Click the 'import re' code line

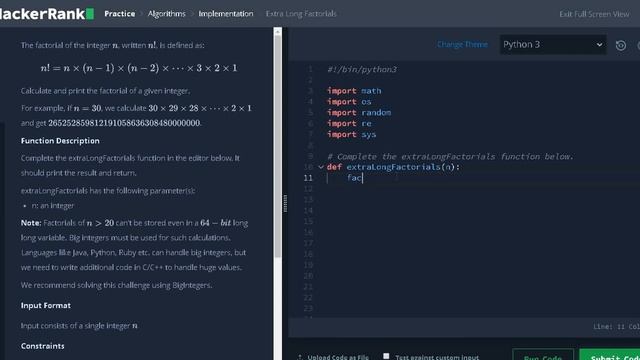click(349, 124)
